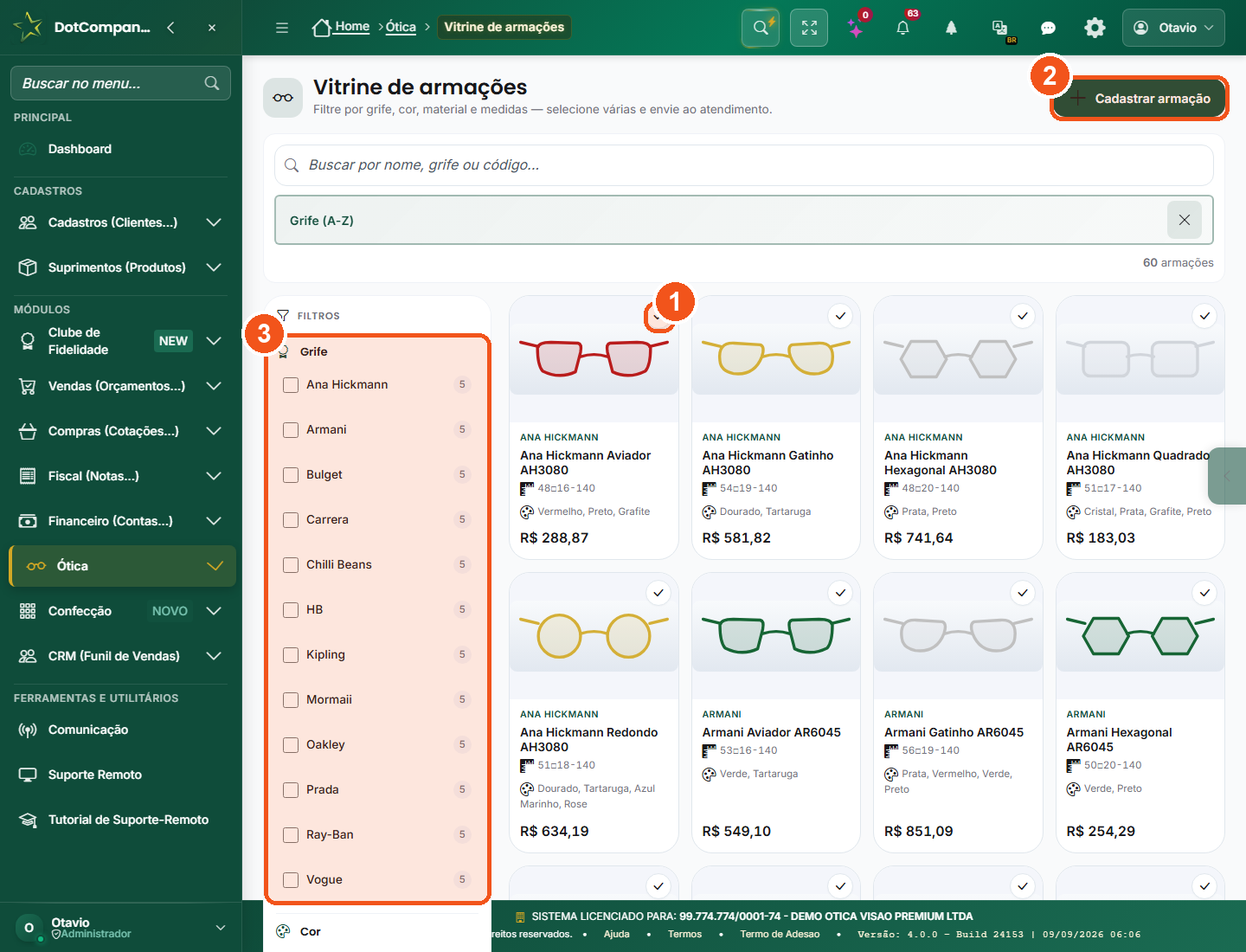Open the Ajuda footer link
Image resolution: width=1246 pixels, height=952 pixels.
(616, 934)
